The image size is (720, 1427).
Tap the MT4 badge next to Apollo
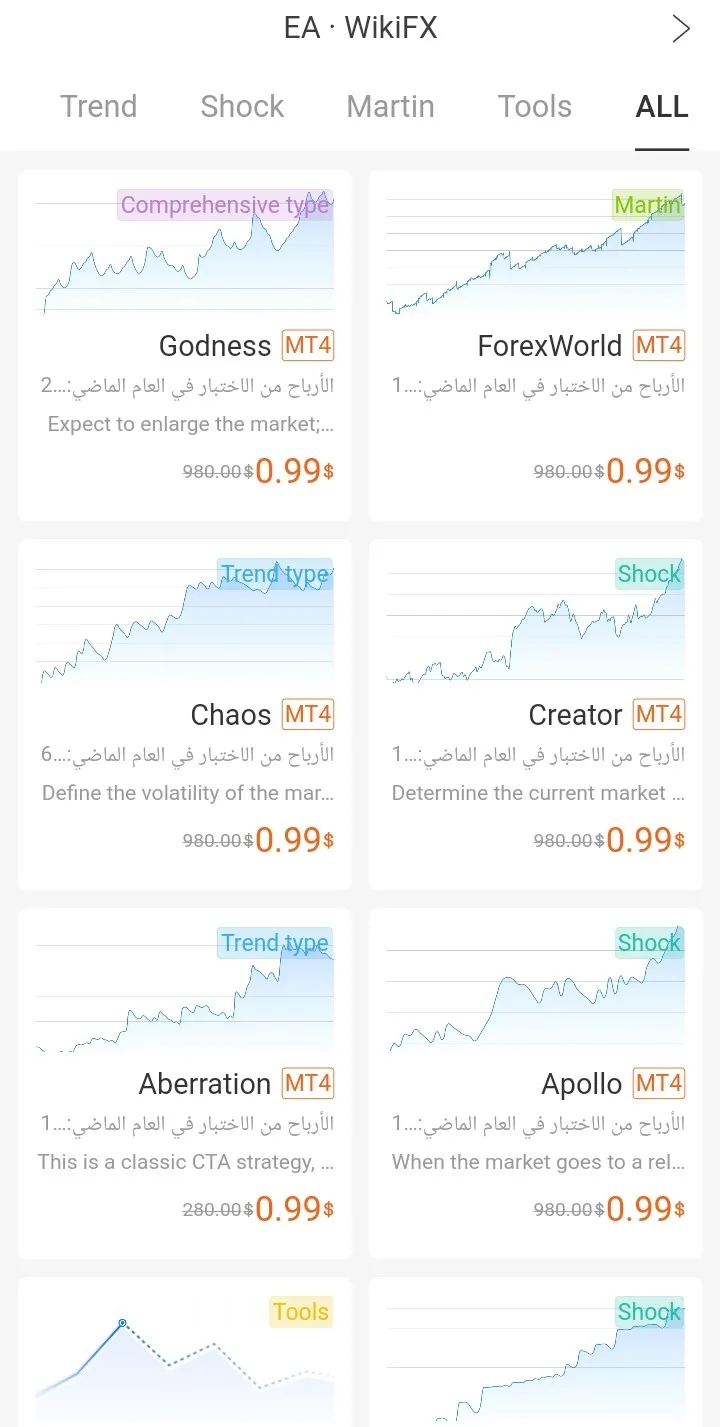pyautogui.click(x=659, y=1084)
